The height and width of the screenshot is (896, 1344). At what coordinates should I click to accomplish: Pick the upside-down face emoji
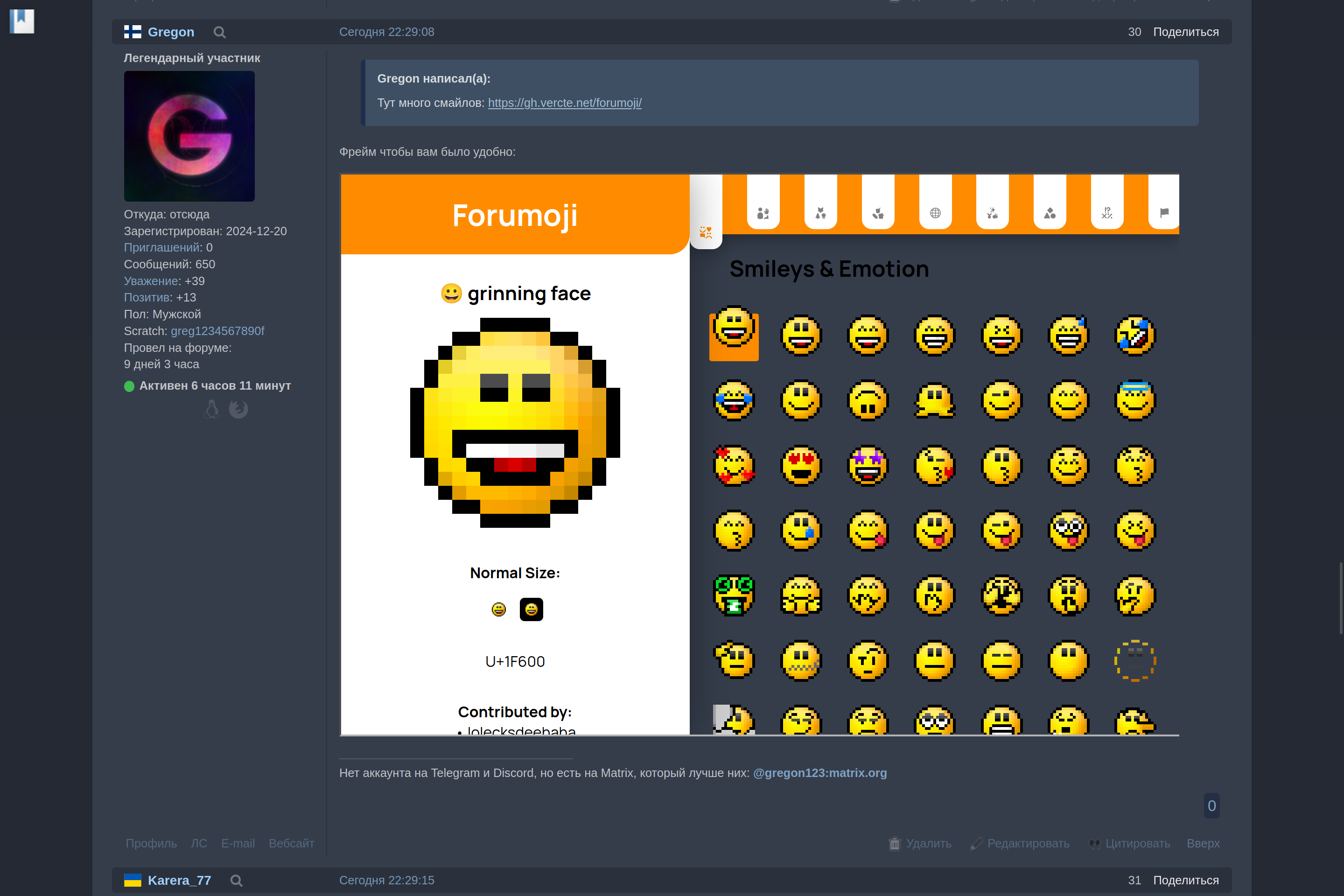[868, 400]
